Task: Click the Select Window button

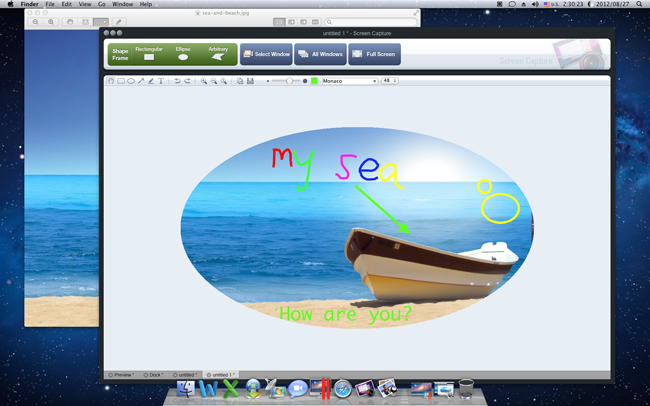Action: click(x=266, y=54)
